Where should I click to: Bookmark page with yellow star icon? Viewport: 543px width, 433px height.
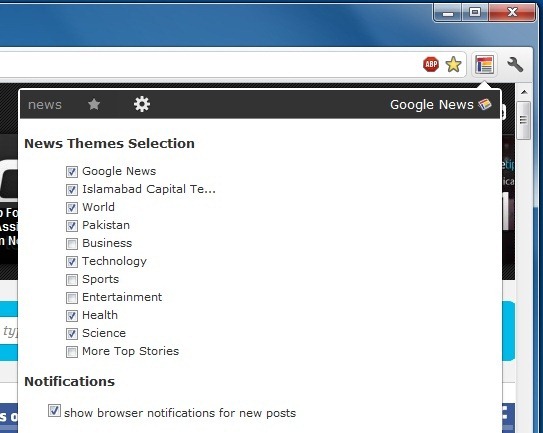click(453, 64)
